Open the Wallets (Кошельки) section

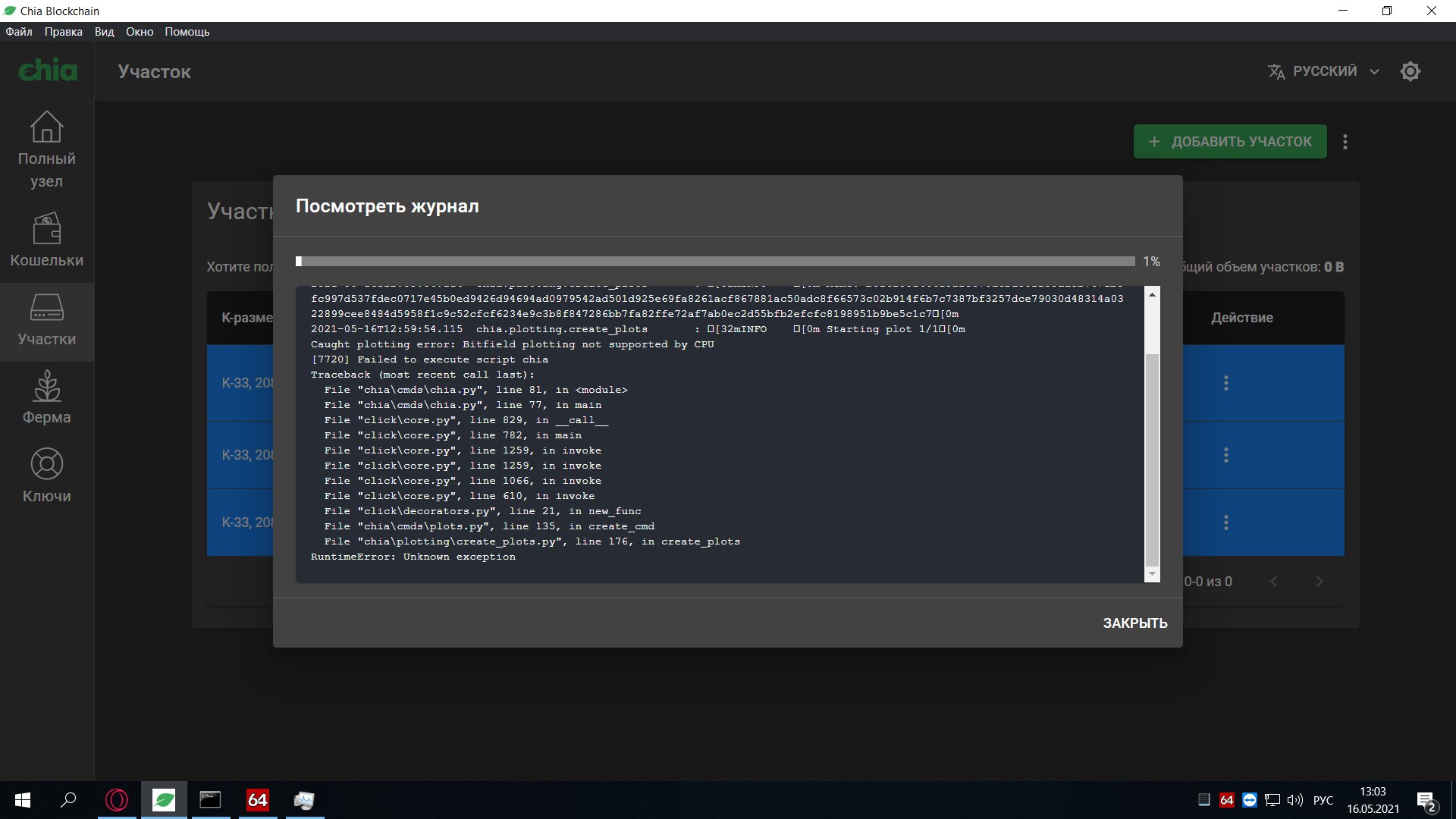46,240
